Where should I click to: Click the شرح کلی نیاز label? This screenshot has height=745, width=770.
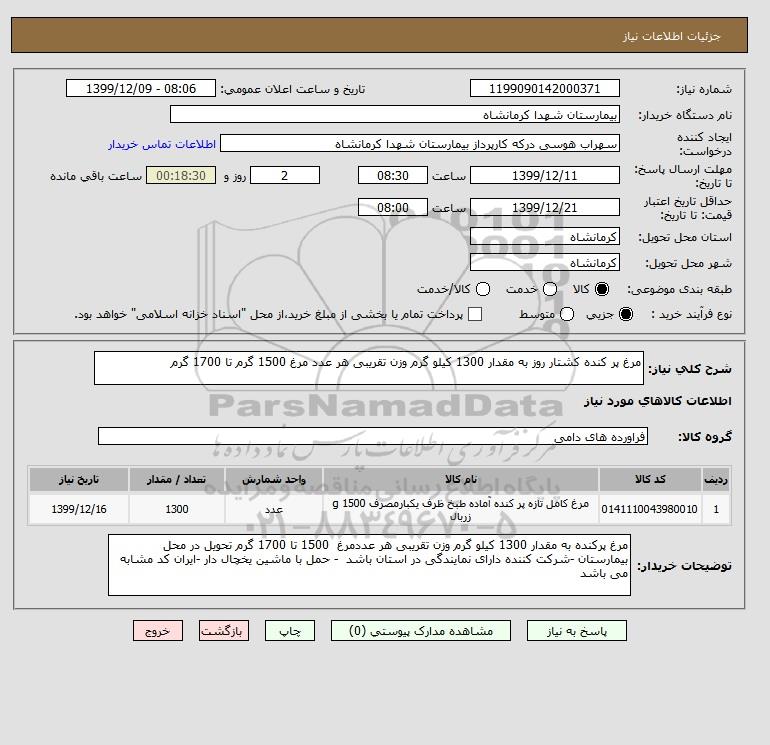(x=690, y=369)
